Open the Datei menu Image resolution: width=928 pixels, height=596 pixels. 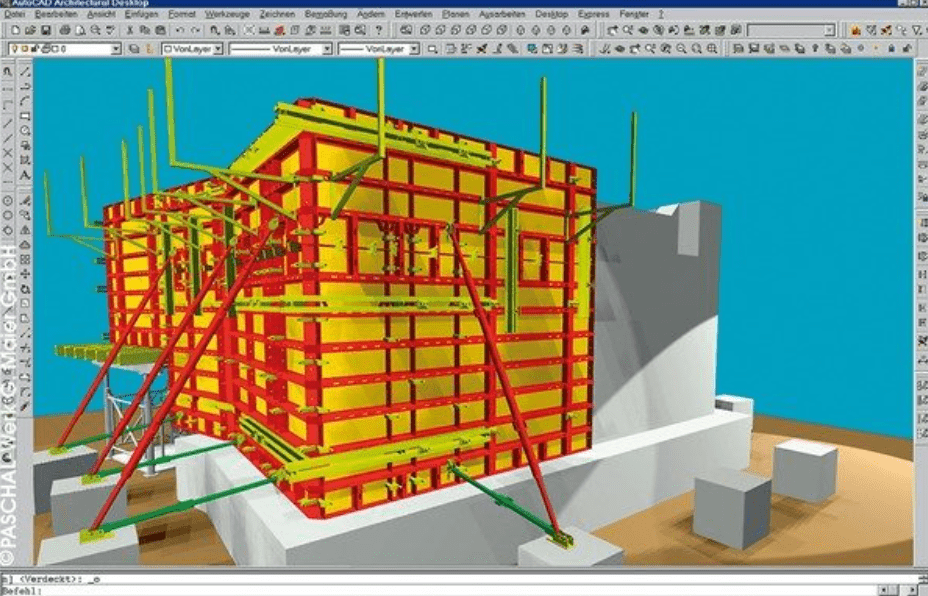tap(14, 15)
